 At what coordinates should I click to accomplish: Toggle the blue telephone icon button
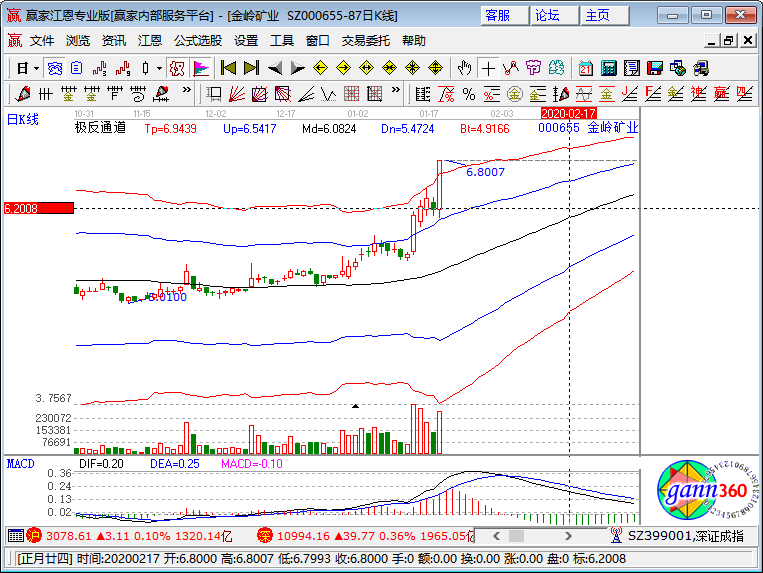(54, 68)
